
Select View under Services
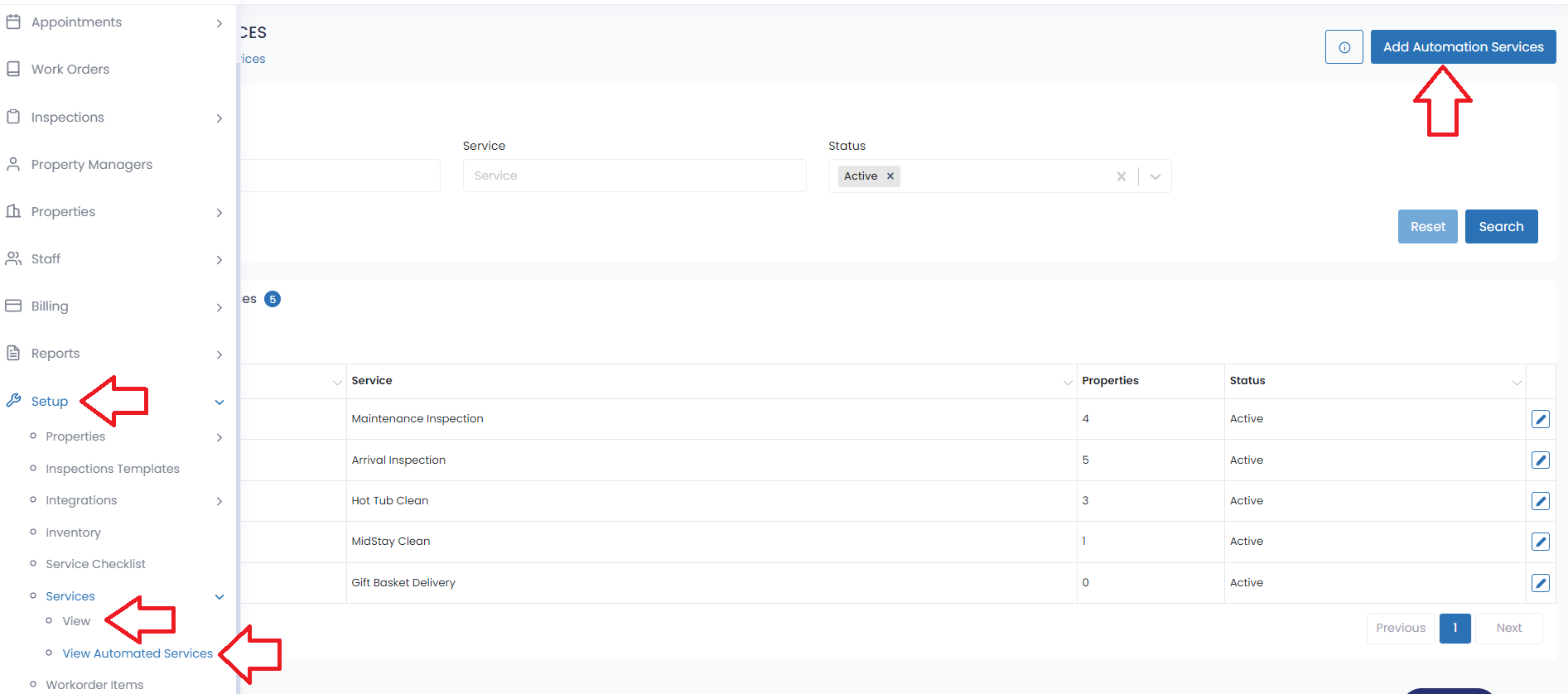pos(76,621)
